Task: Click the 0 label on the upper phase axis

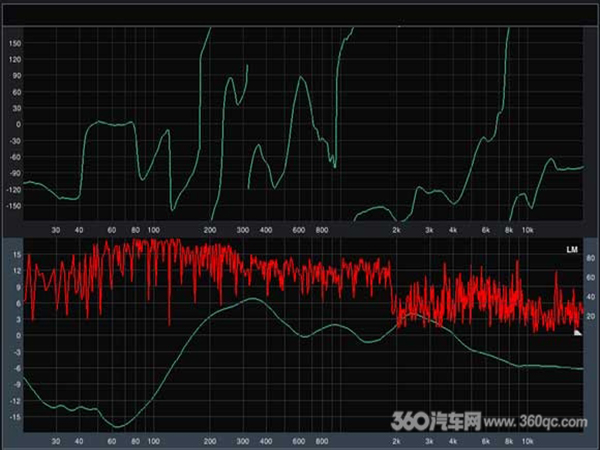Action: (x=18, y=124)
